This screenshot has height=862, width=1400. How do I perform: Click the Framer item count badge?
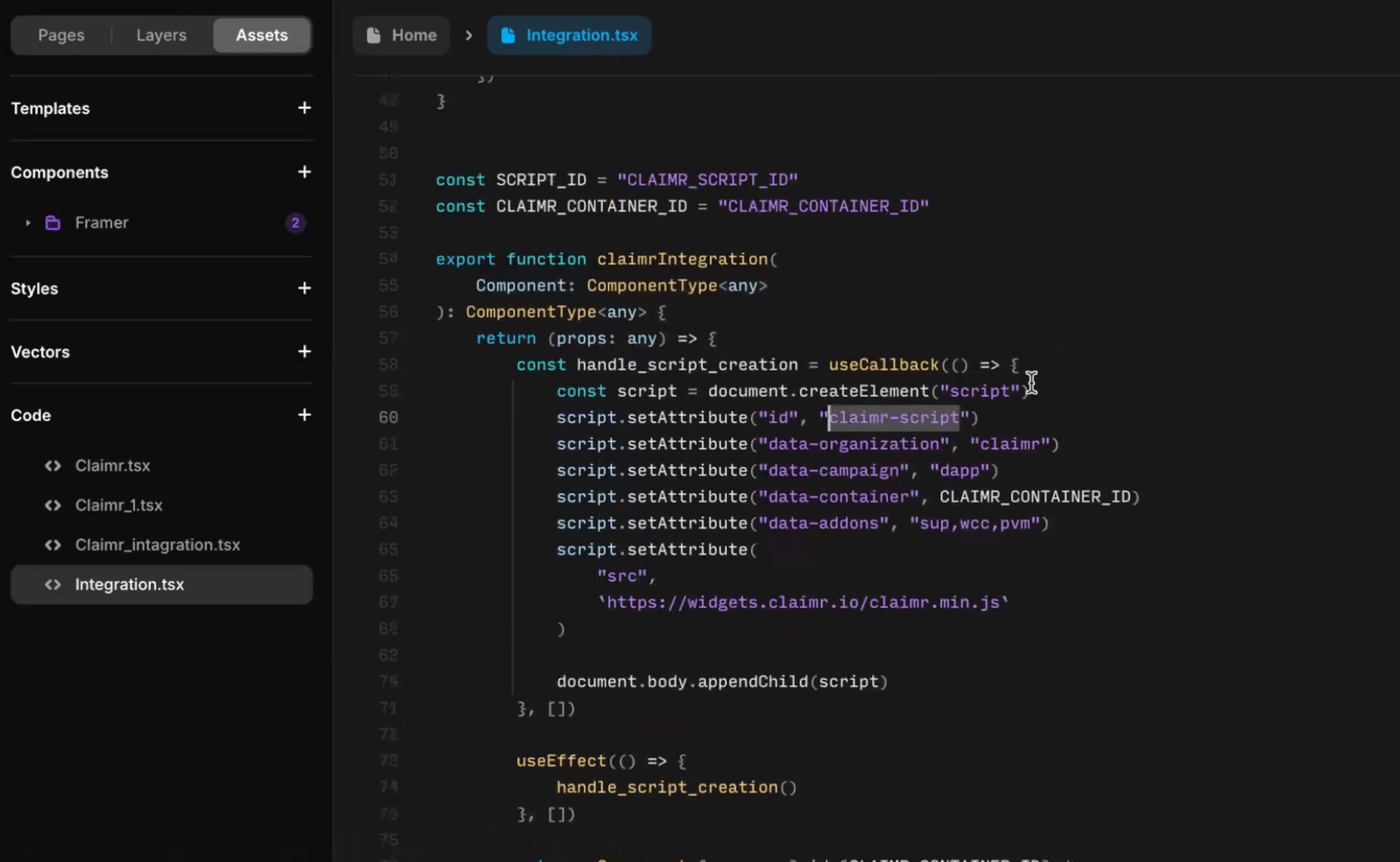click(295, 222)
